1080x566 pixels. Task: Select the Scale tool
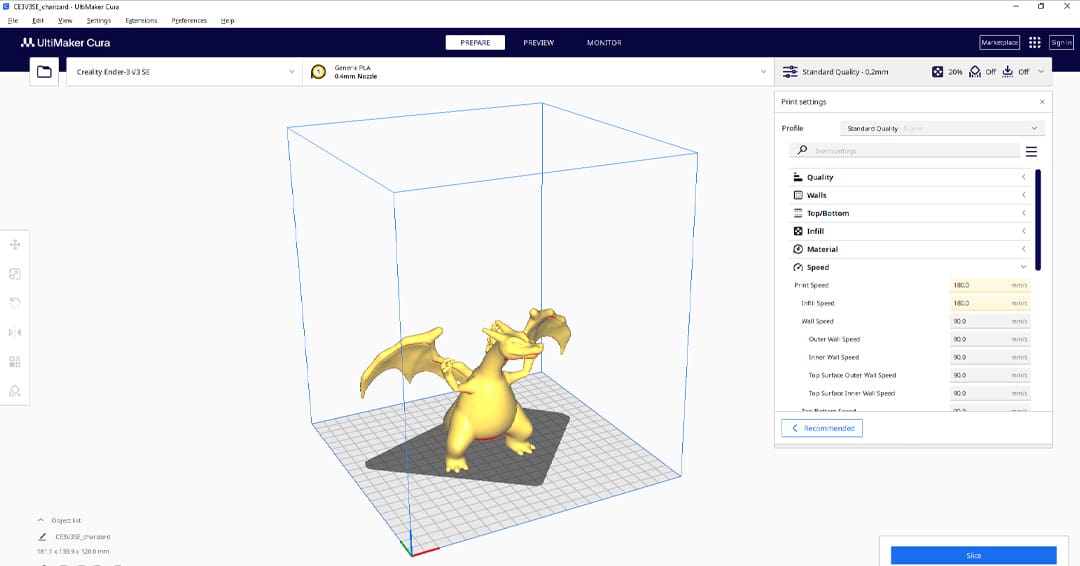click(15, 274)
